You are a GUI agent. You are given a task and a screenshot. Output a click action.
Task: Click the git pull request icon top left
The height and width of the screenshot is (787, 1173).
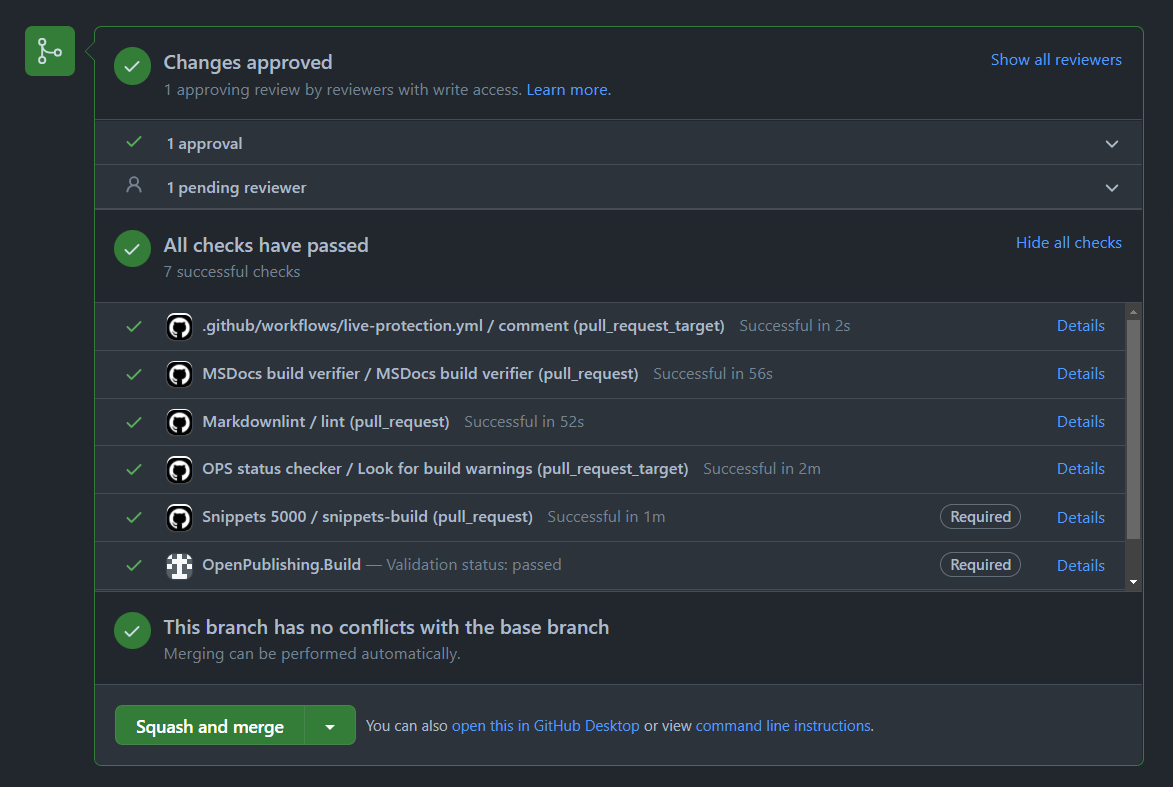[49, 50]
